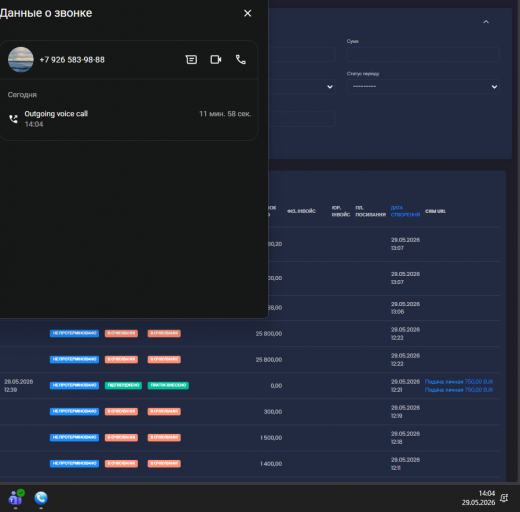Start voice call via handset icon
520x512 pixels.
(241, 60)
